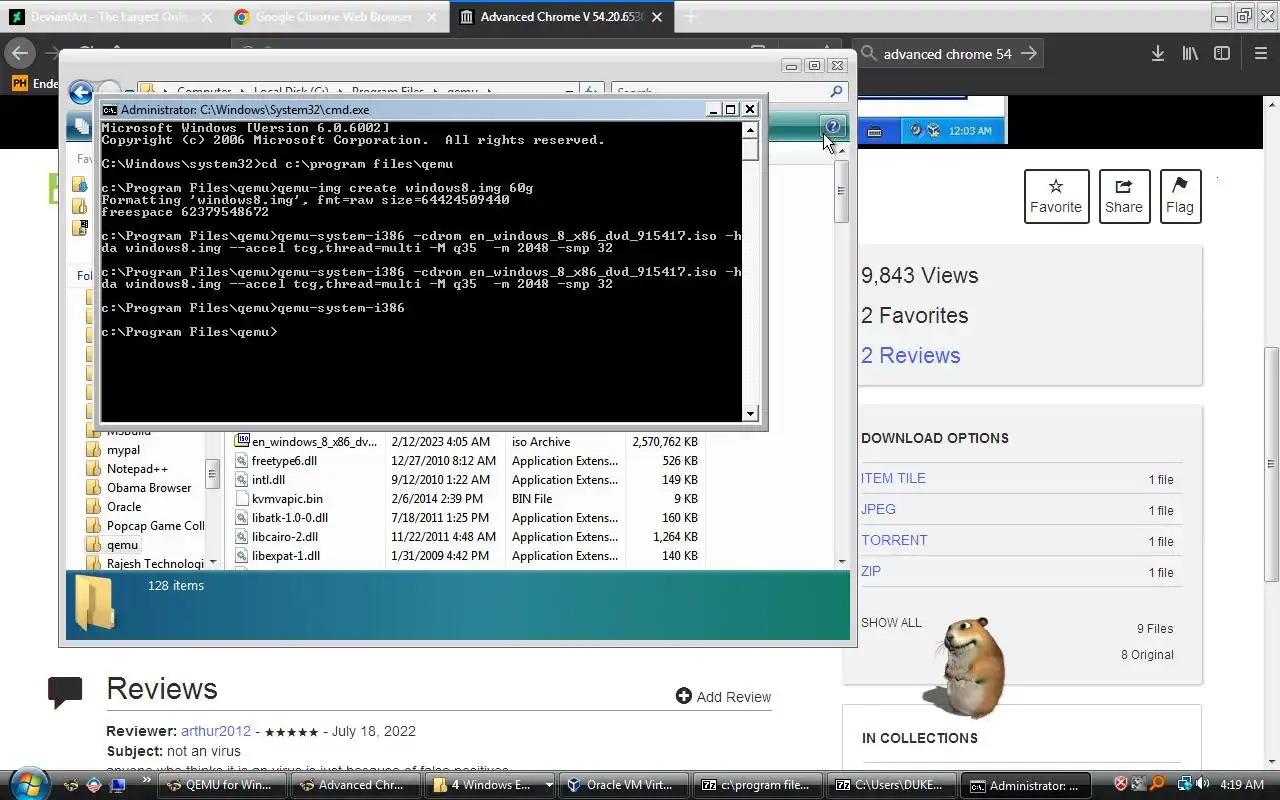Toggle the browser sidebar icon
The height and width of the screenshot is (800, 1280).
coord(1222,54)
